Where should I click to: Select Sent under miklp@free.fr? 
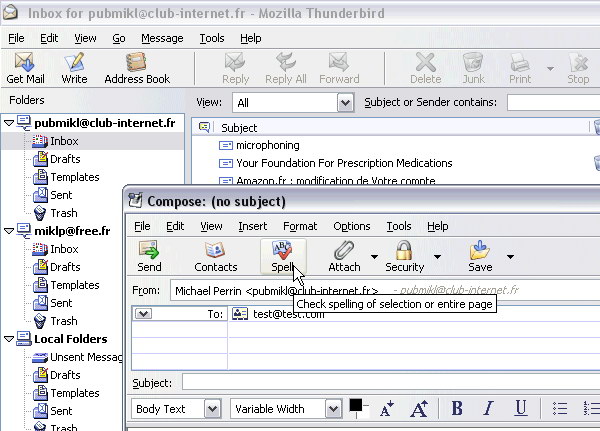pos(61,303)
